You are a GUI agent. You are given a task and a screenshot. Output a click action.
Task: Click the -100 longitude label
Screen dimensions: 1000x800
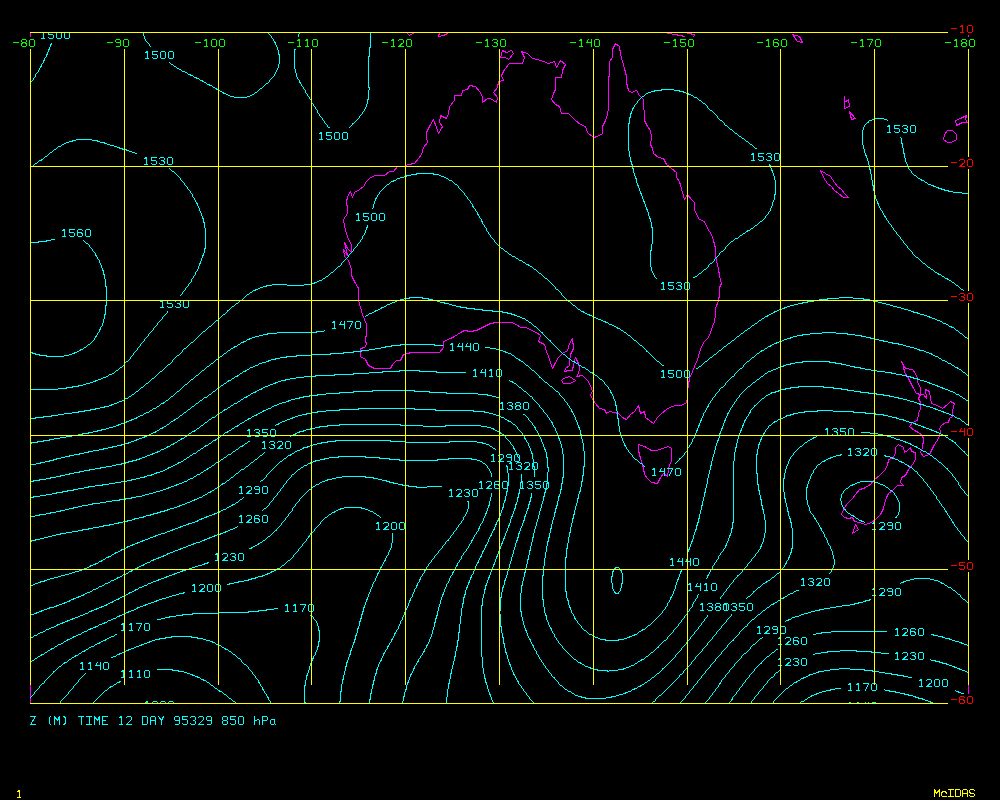210,43
